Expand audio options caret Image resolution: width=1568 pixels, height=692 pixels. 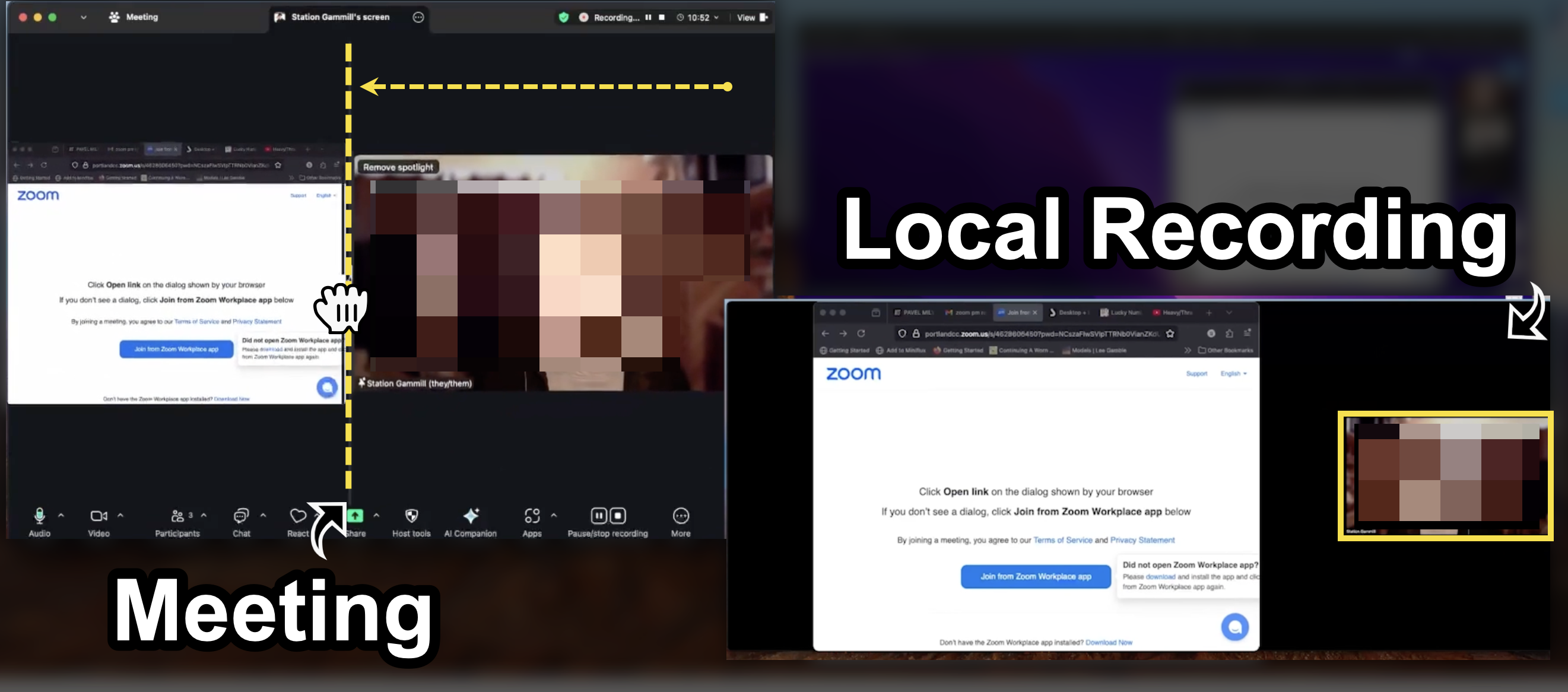[61, 516]
